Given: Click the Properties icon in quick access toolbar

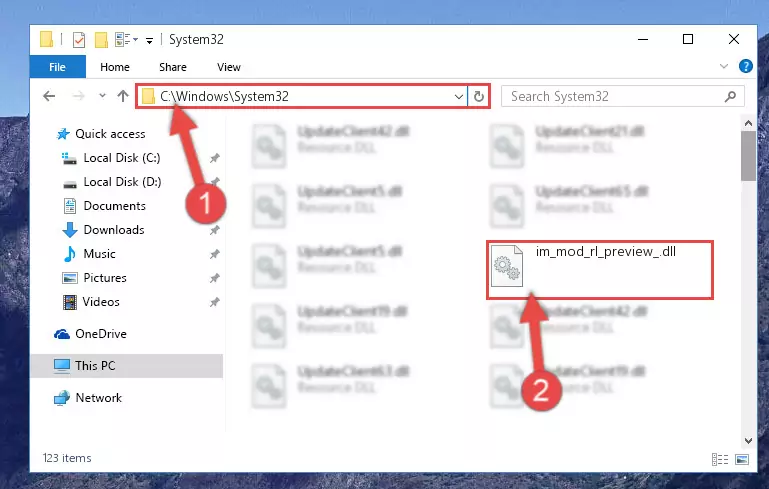Looking at the screenshot, I should pos(78,39).
